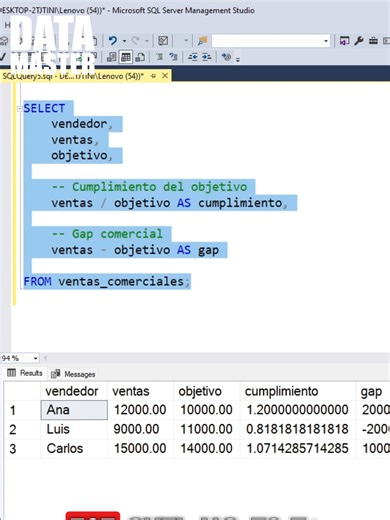Decrease indent icon
The height and width of the screenshot is (520, 390).
(x=192, y=57)
